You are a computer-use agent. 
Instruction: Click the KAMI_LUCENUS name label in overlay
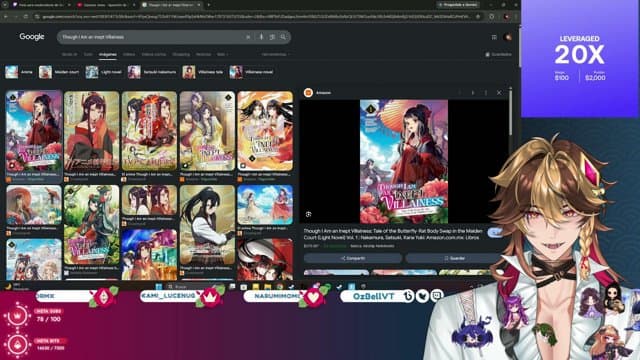[x=168, y=296]
